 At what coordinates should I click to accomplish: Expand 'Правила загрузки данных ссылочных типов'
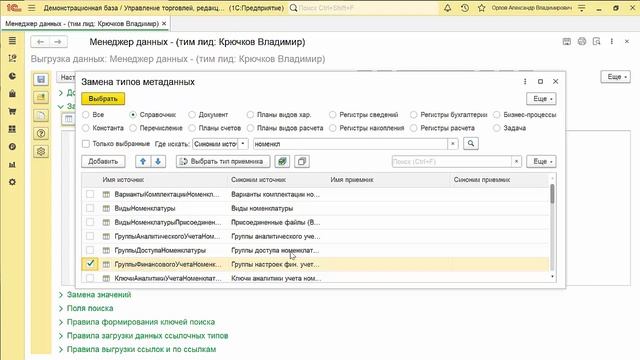pos(147,336)
